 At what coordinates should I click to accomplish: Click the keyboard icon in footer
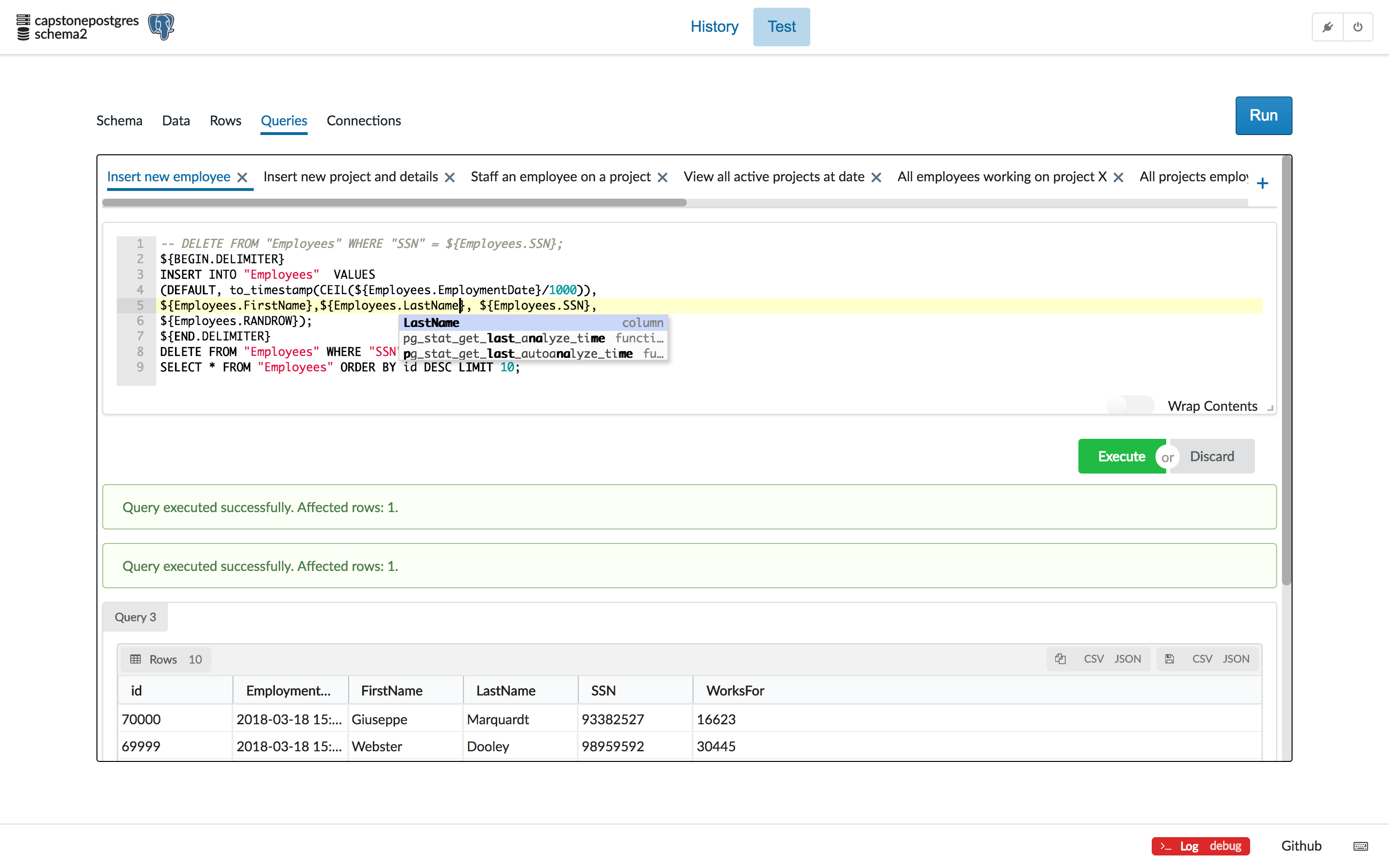(x=1360, y=846)
